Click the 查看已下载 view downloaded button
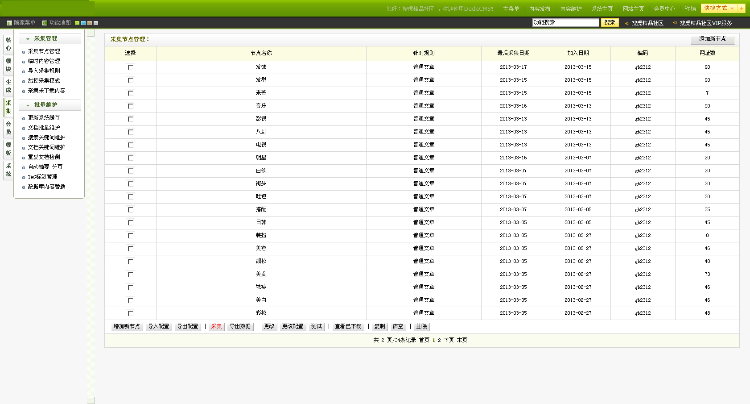This screenshot has height=404, width=750. coord(348,327)
